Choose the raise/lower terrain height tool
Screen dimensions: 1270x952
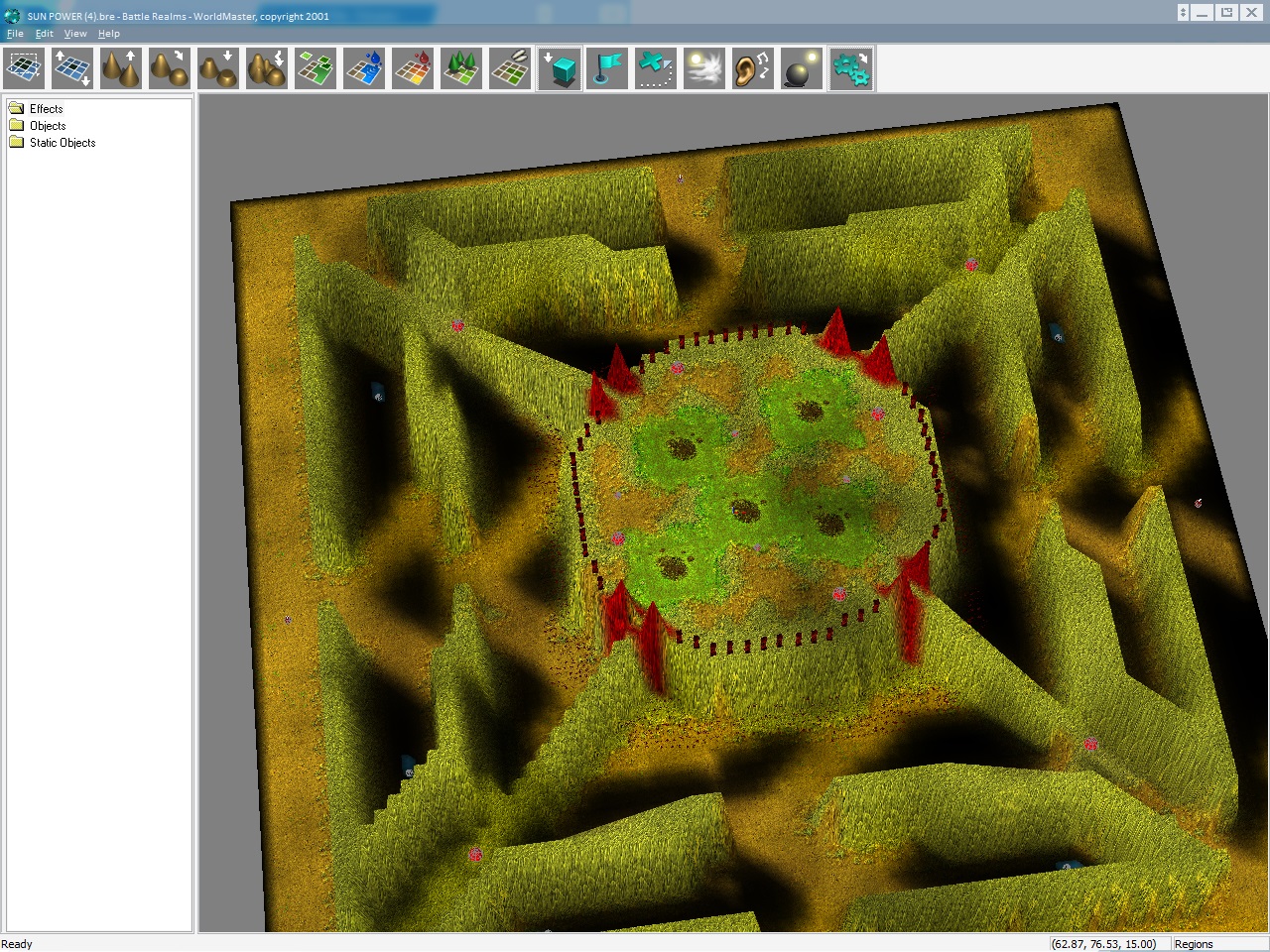72,69
